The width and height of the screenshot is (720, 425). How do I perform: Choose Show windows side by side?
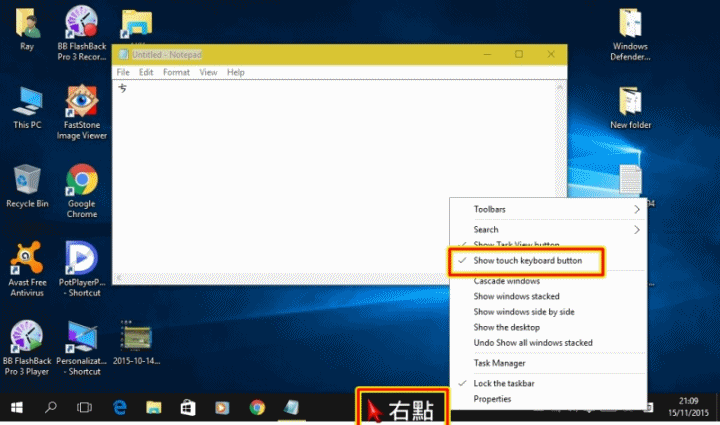click(x=548, y=312)
